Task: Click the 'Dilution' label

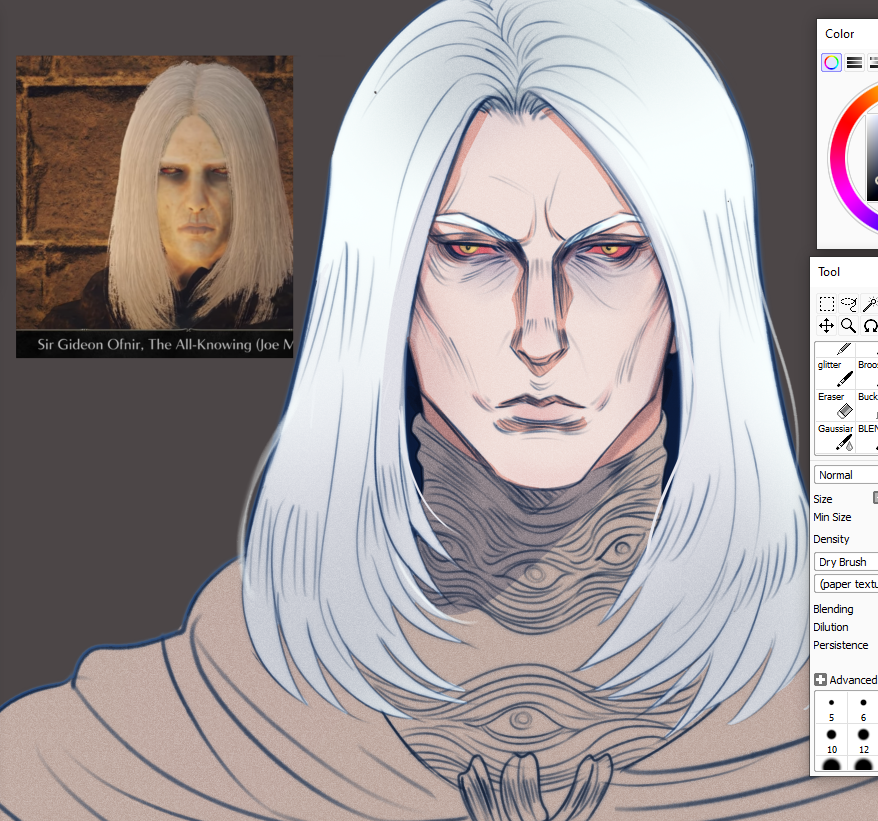Action: click(830, 627)
